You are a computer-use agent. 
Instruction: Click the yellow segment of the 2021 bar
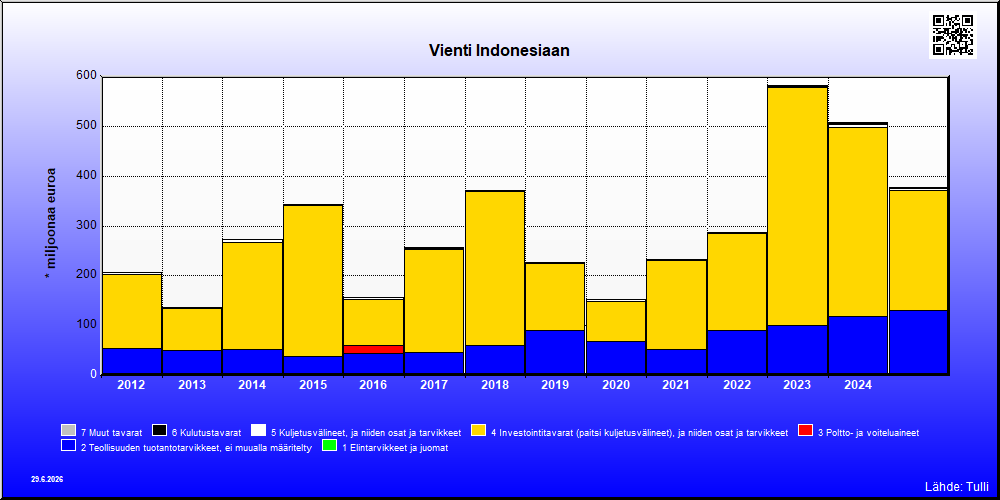(676, 305)
